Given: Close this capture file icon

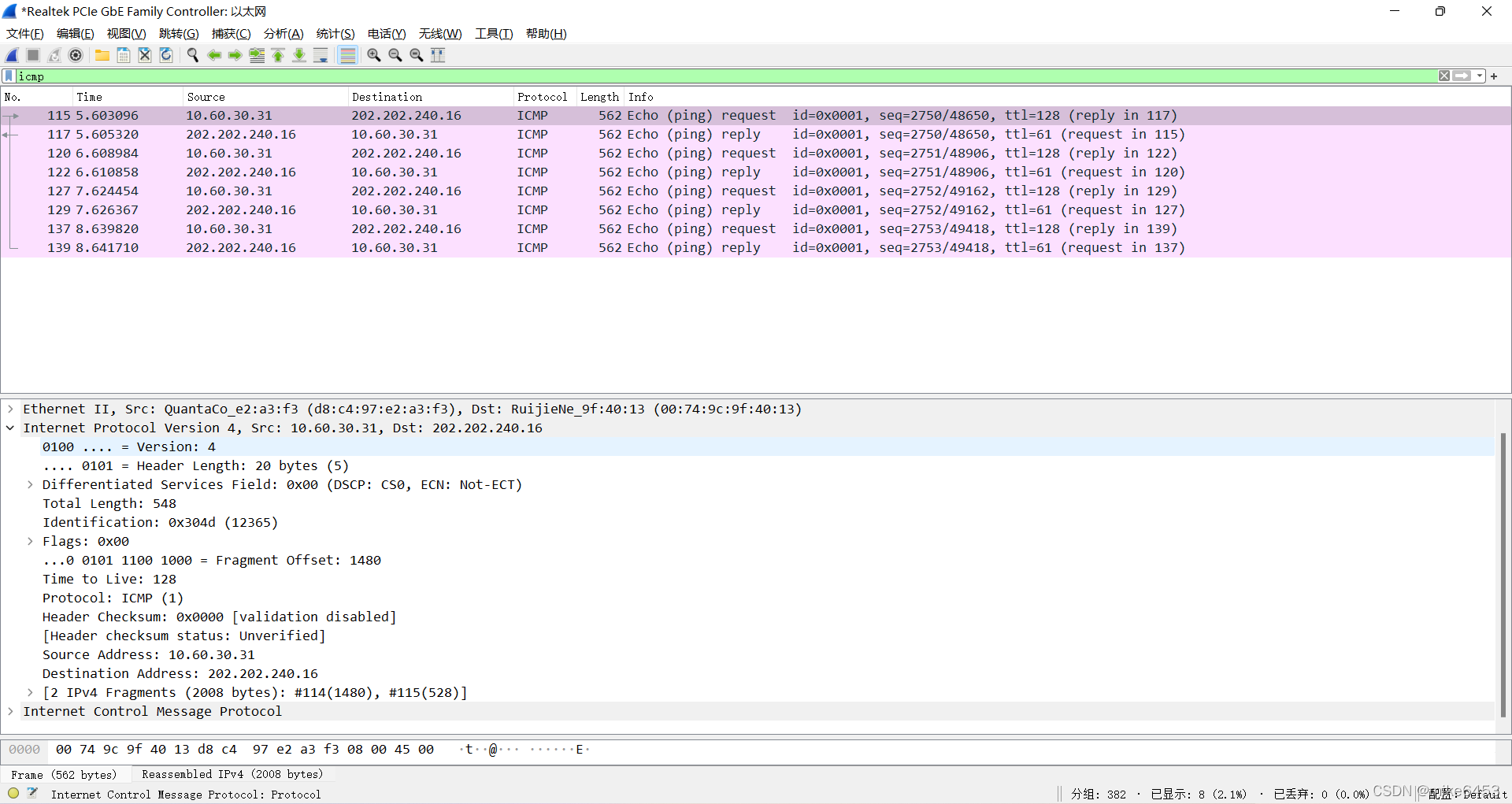Looking at the screenshot, I should [145, 55].
